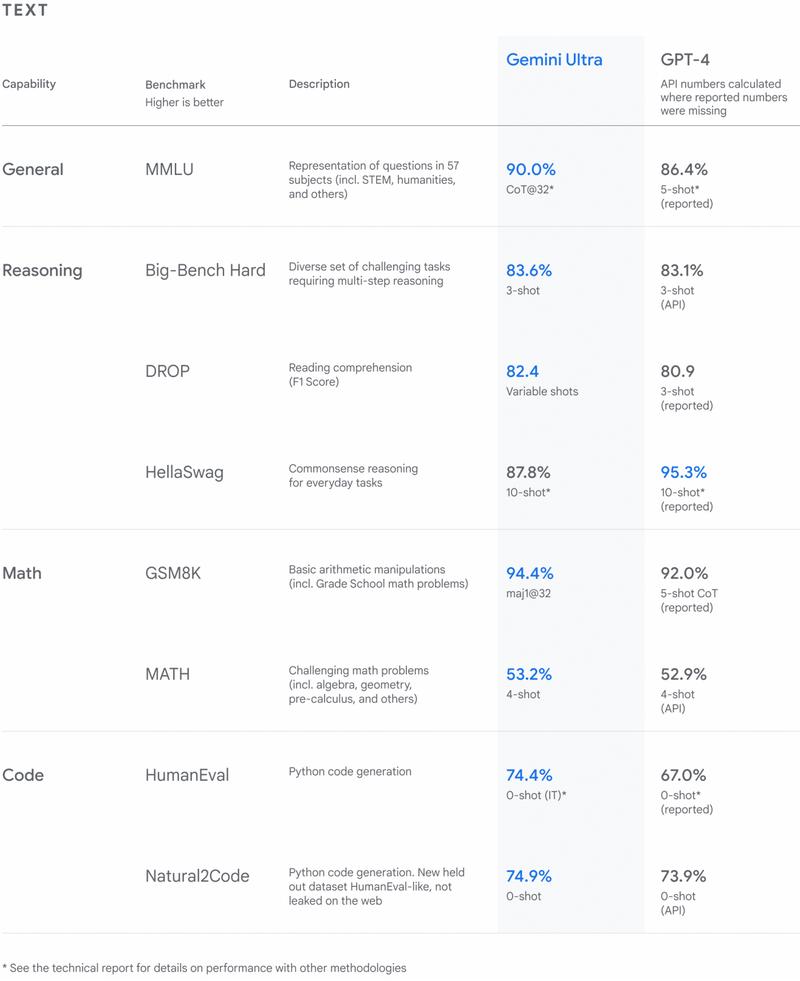Select the Natural2Code benchmark label
The image size is (800, 981).
tap(197, 876)
